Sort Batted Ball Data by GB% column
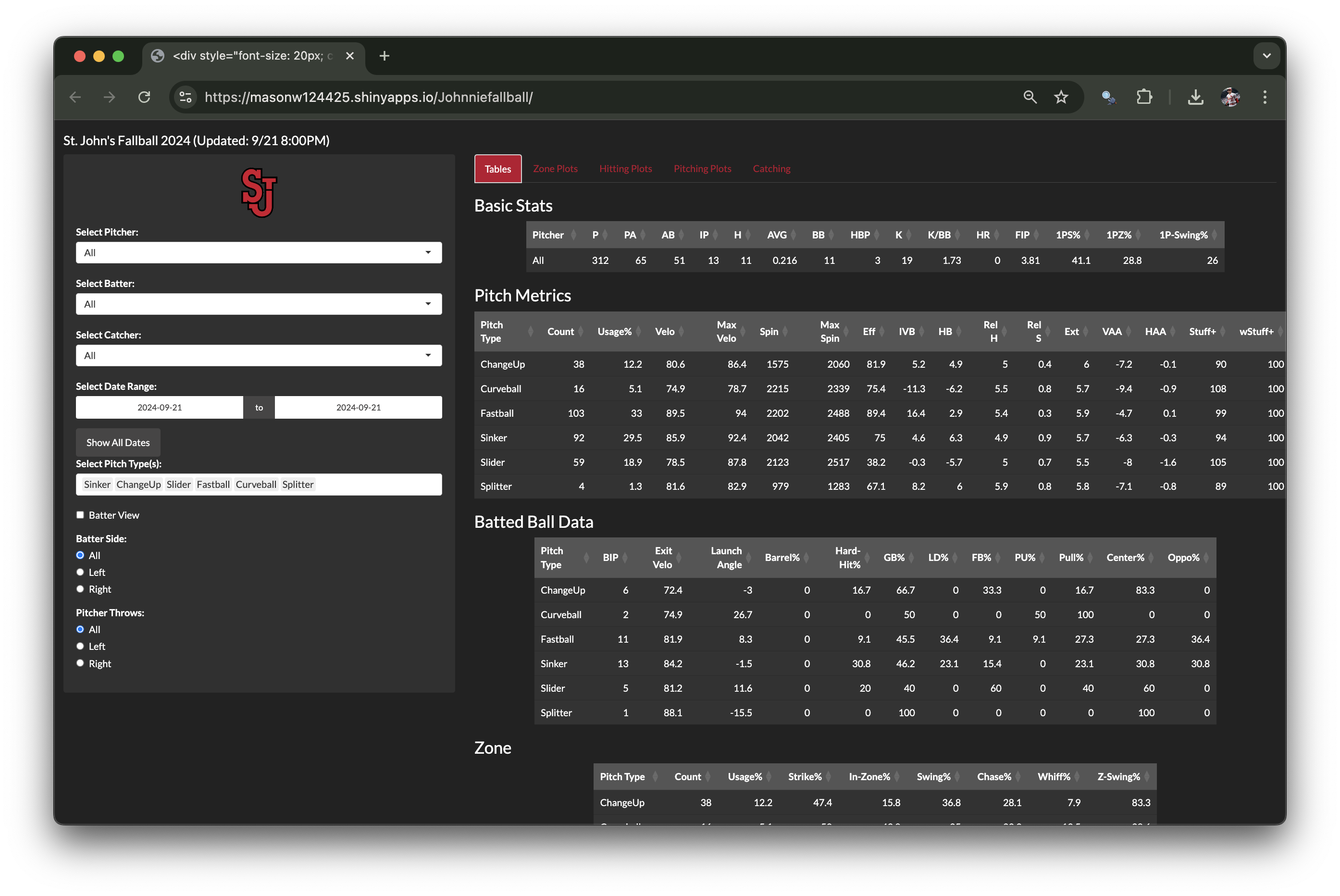This screenshot has height=896, width=1340. [x=899, y=558]
